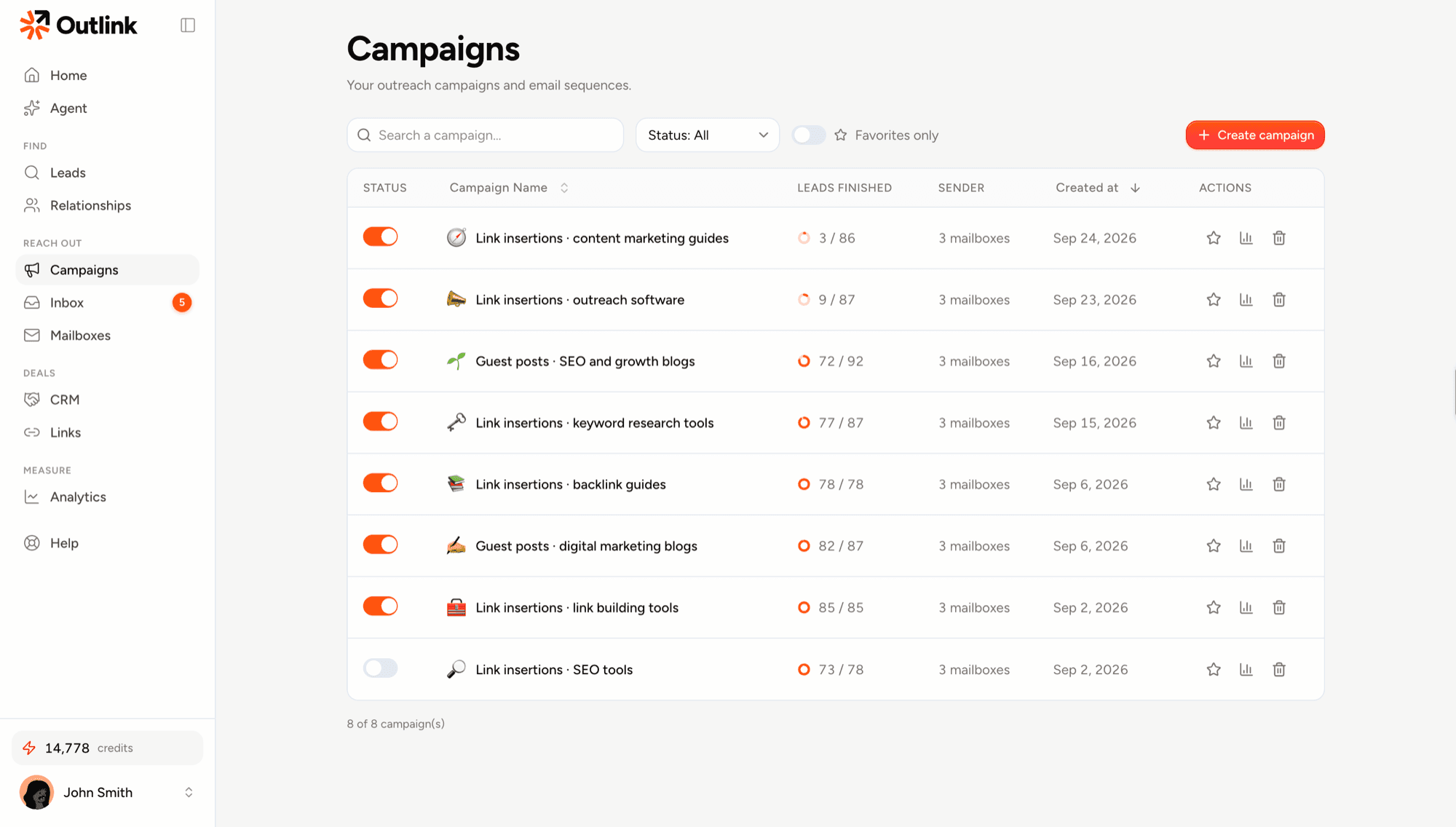Show stats for SEO and growth blogs

(1246, 361)
